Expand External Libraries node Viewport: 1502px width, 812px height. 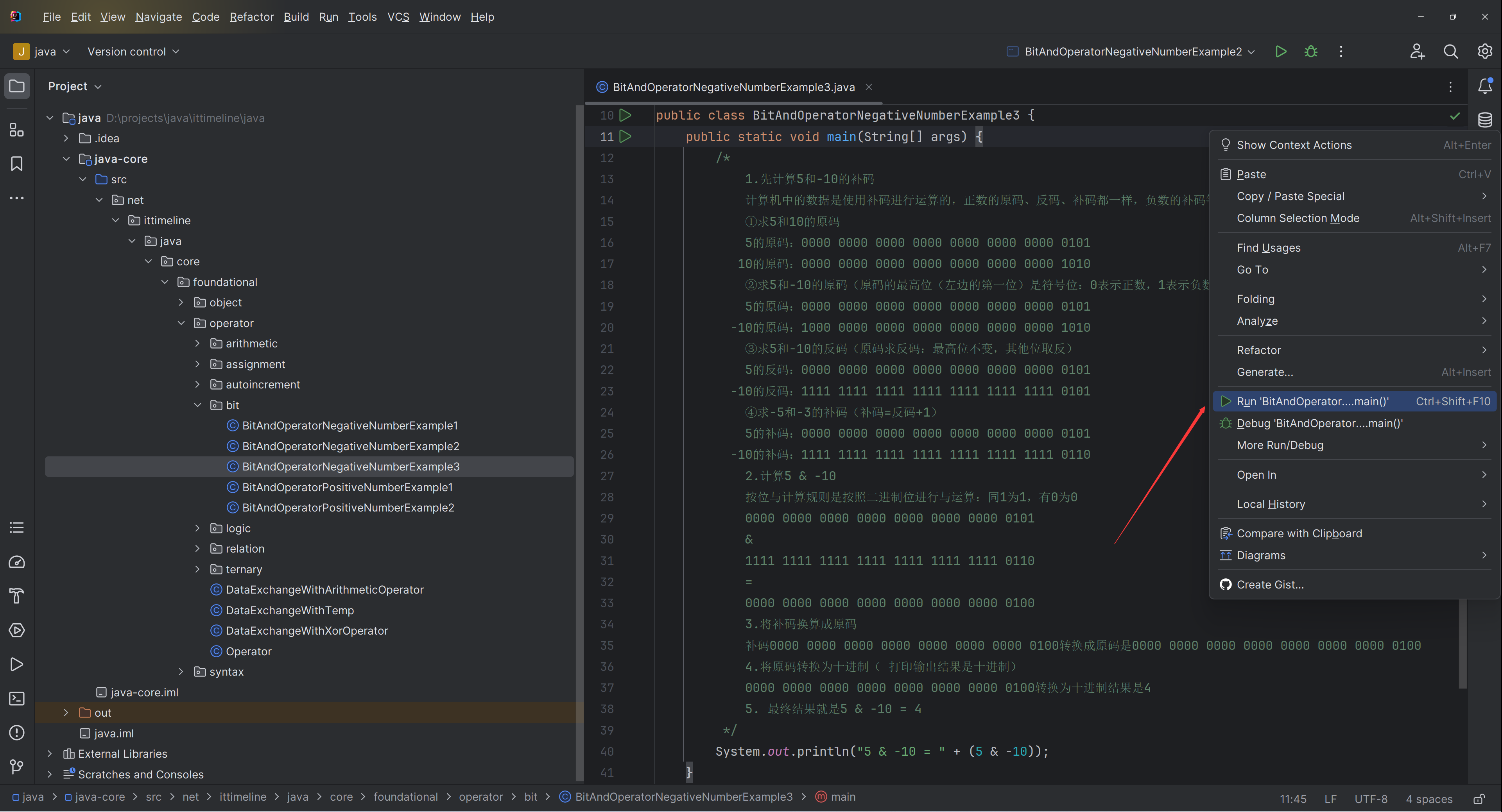[50, 754]
